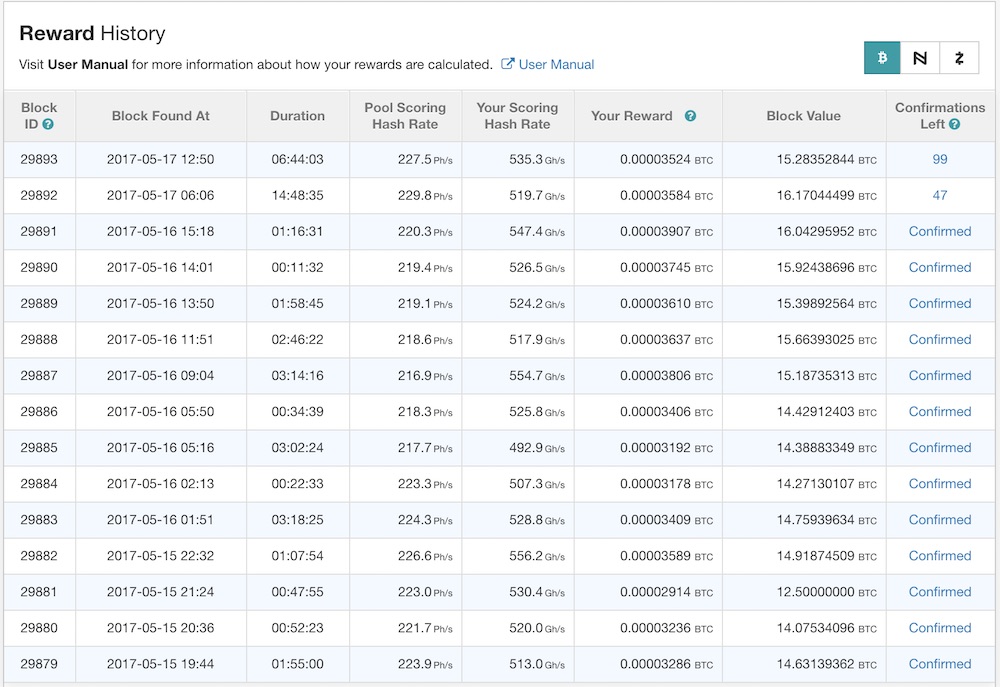
Task: Switch rewards to Namecoin currency
Action: [x=920, y=58]
